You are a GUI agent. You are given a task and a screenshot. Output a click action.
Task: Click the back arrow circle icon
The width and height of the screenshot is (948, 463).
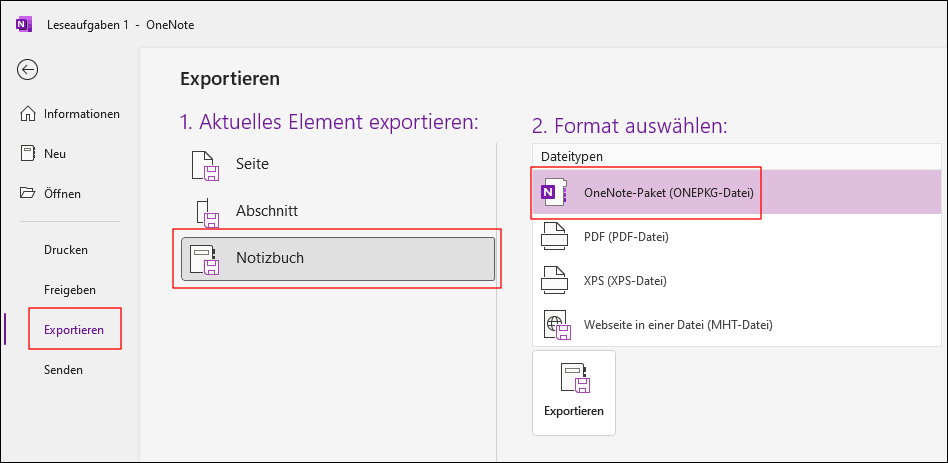pos(27,70)
